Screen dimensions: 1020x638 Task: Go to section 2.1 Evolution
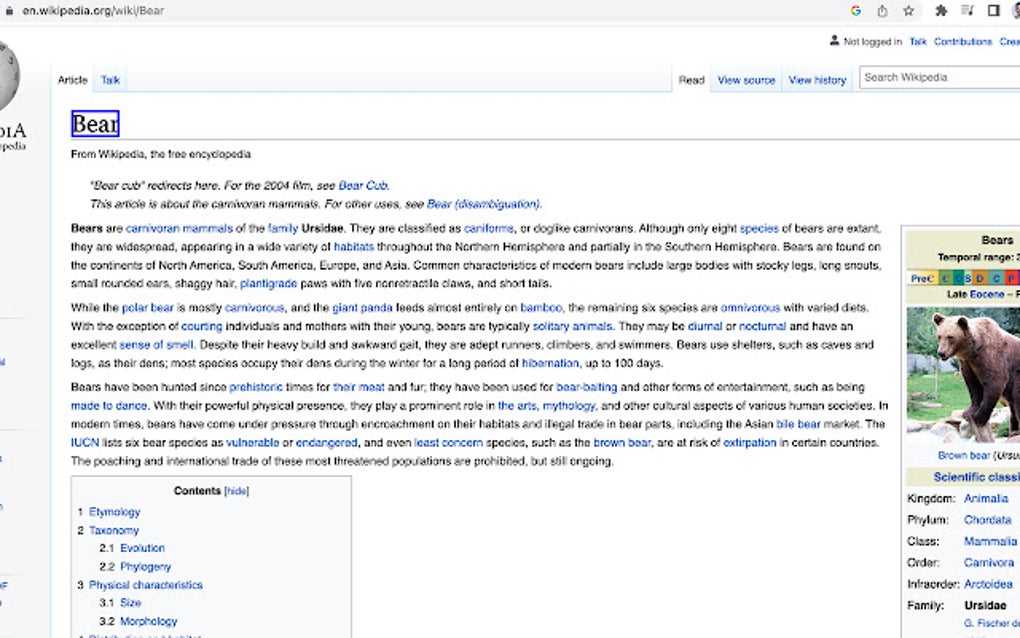[x=142, y=548]
